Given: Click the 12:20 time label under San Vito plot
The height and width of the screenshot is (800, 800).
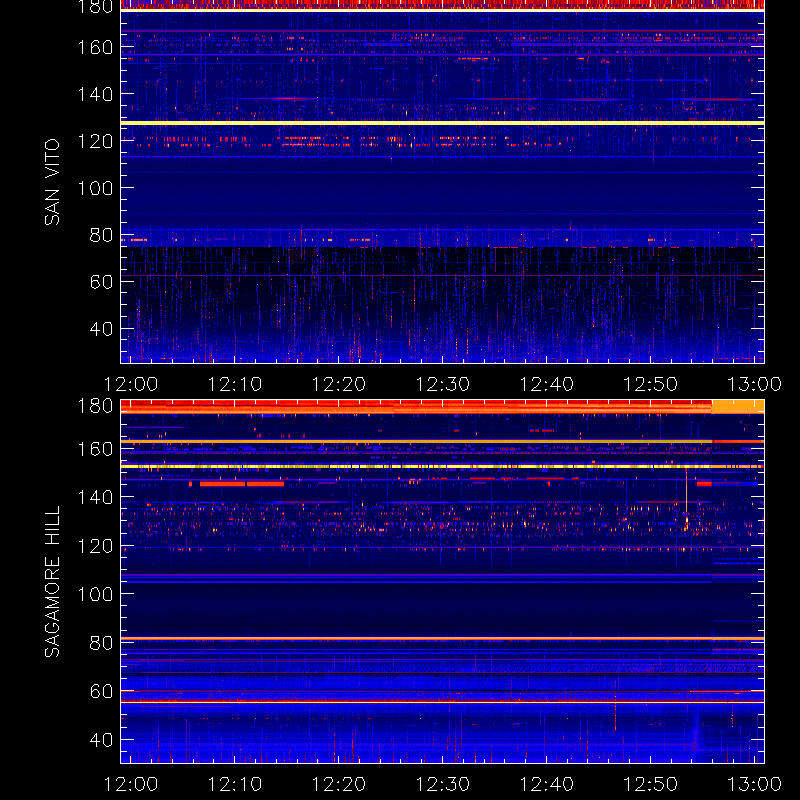Looking at the screenshot, I should [339, 384].
